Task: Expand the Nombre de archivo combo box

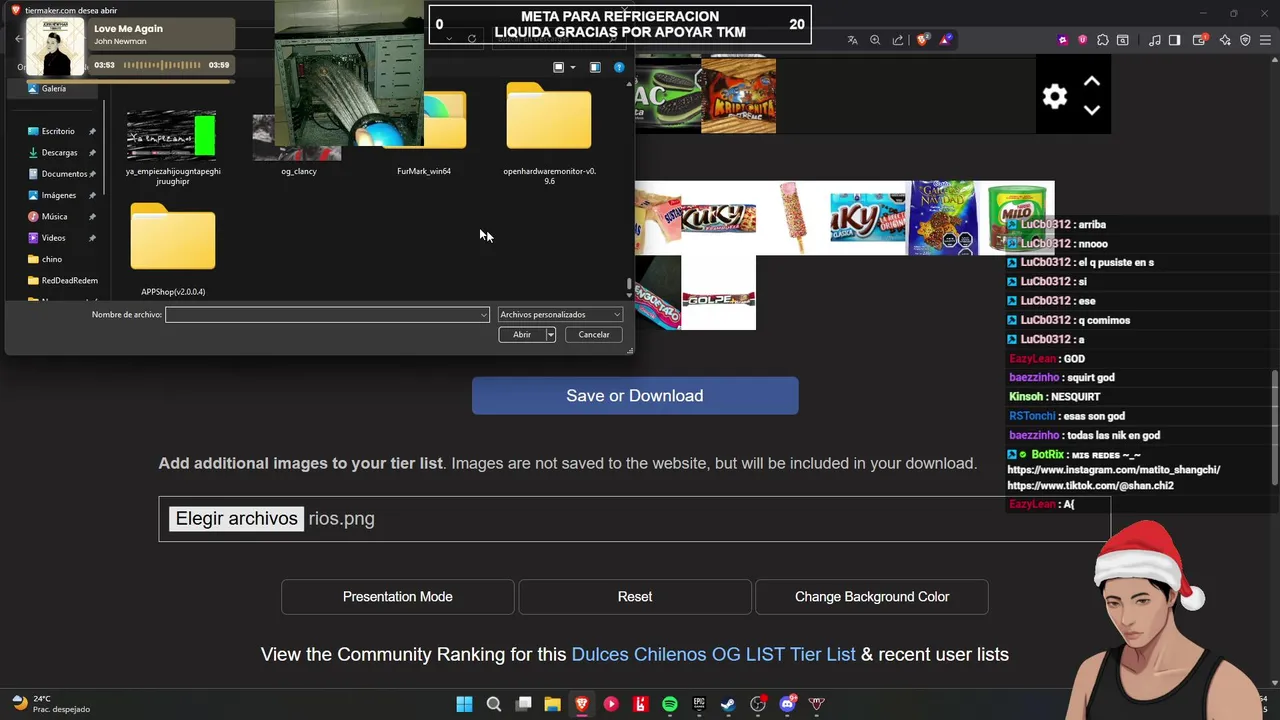Action: [x=484, y=315]
